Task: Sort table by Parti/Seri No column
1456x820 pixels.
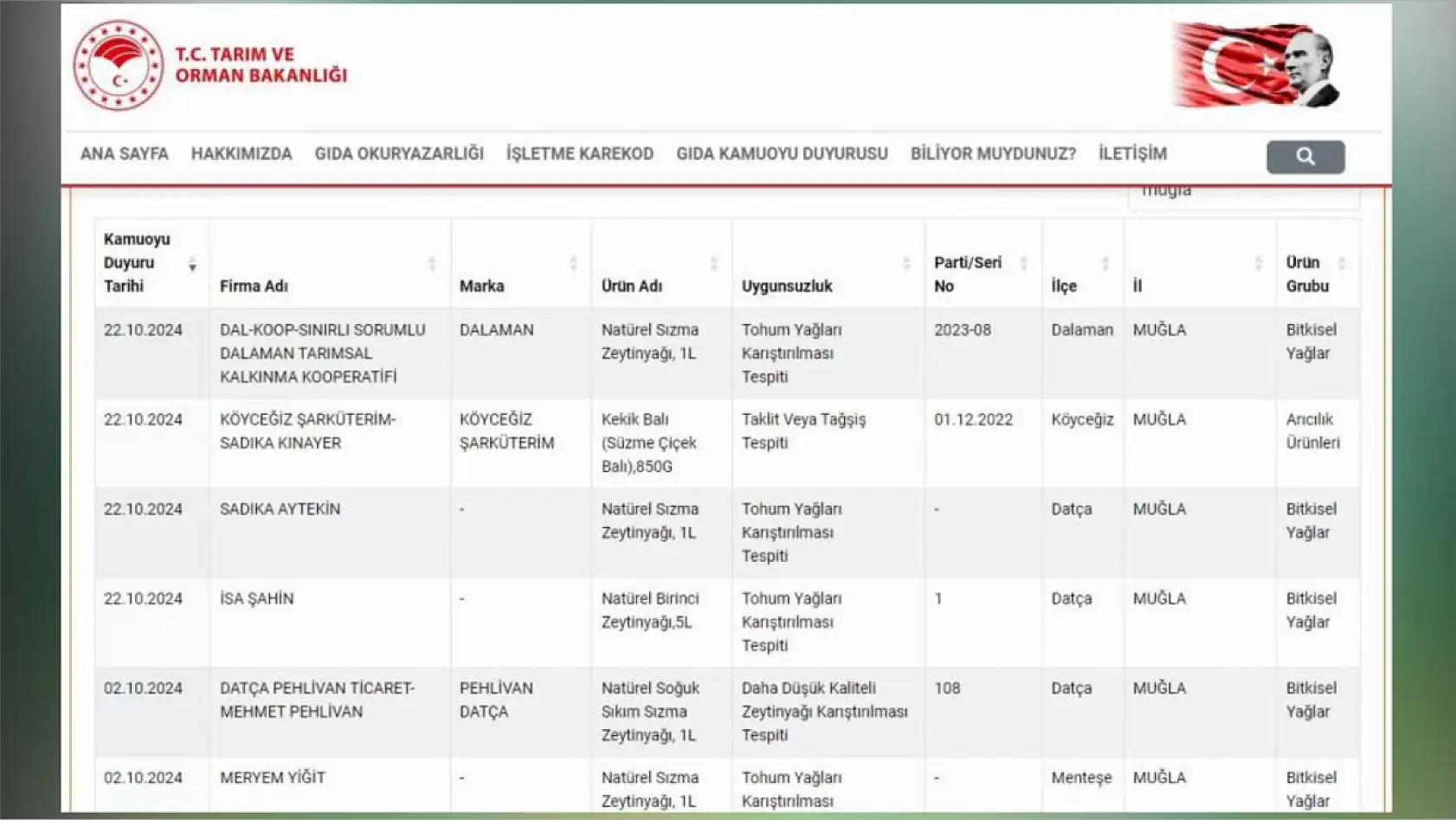Action: click(1023, 264)
